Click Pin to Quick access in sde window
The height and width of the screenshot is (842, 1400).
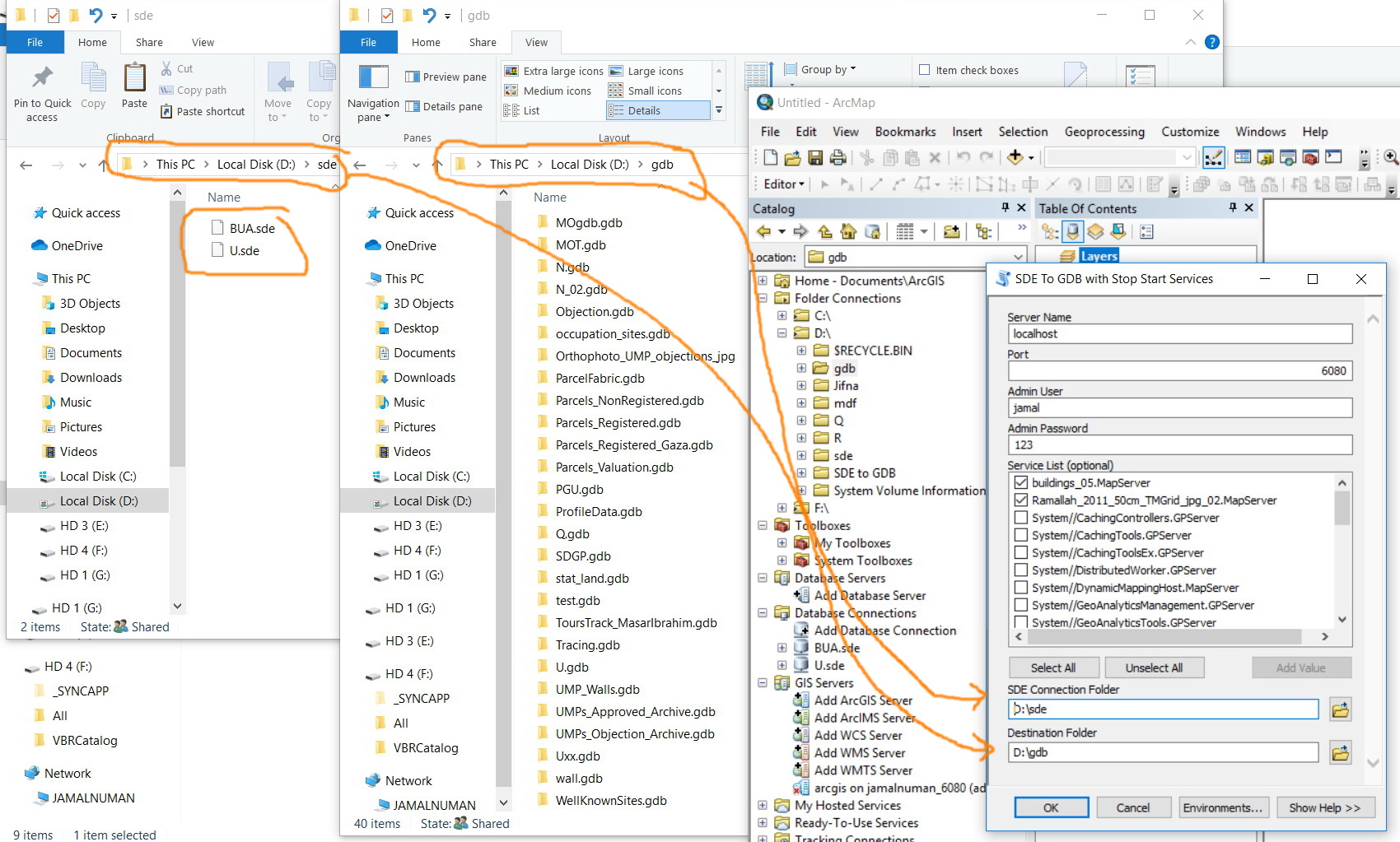43,94
